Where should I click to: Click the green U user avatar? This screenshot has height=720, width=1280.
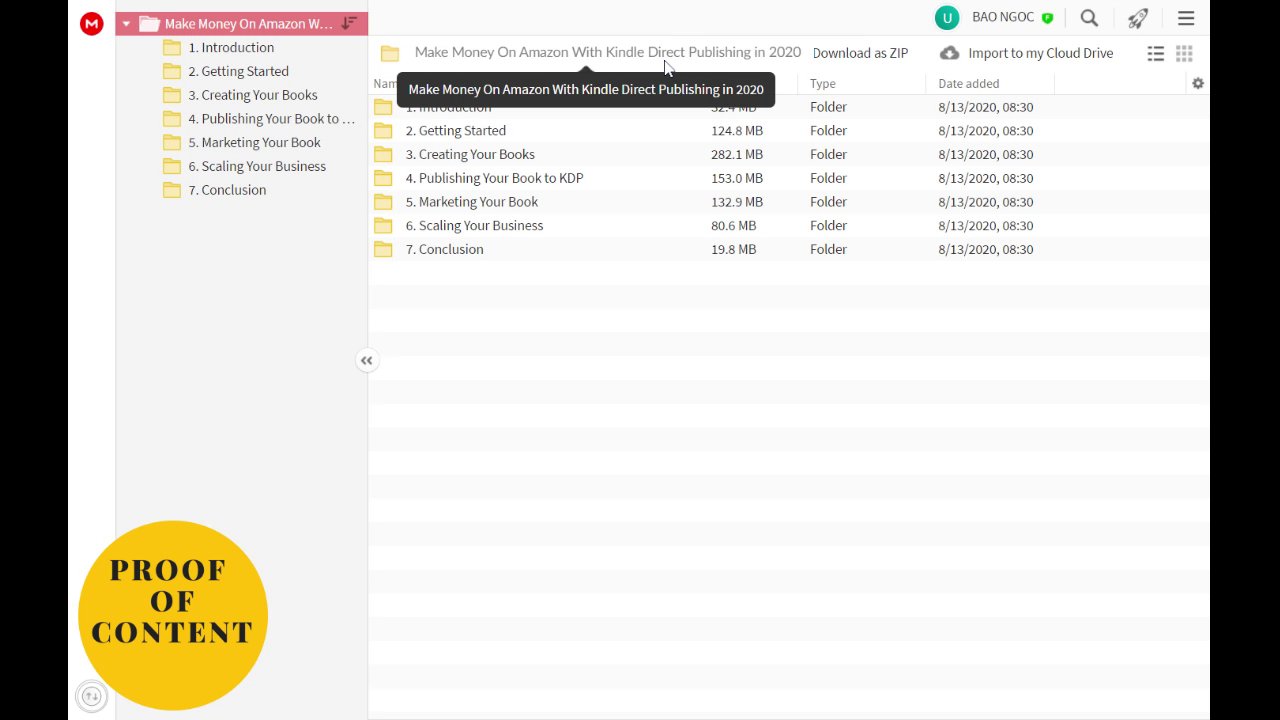[947, 18]
